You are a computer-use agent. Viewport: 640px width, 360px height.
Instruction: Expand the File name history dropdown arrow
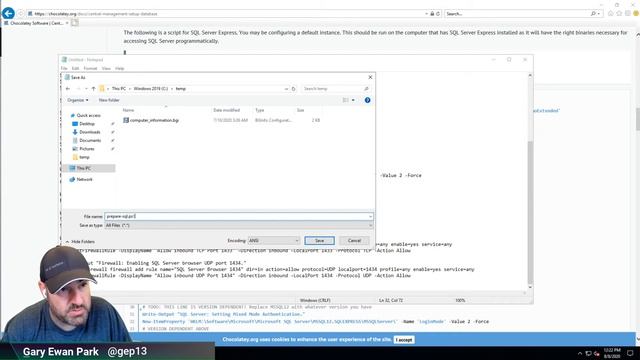point(370,217)
